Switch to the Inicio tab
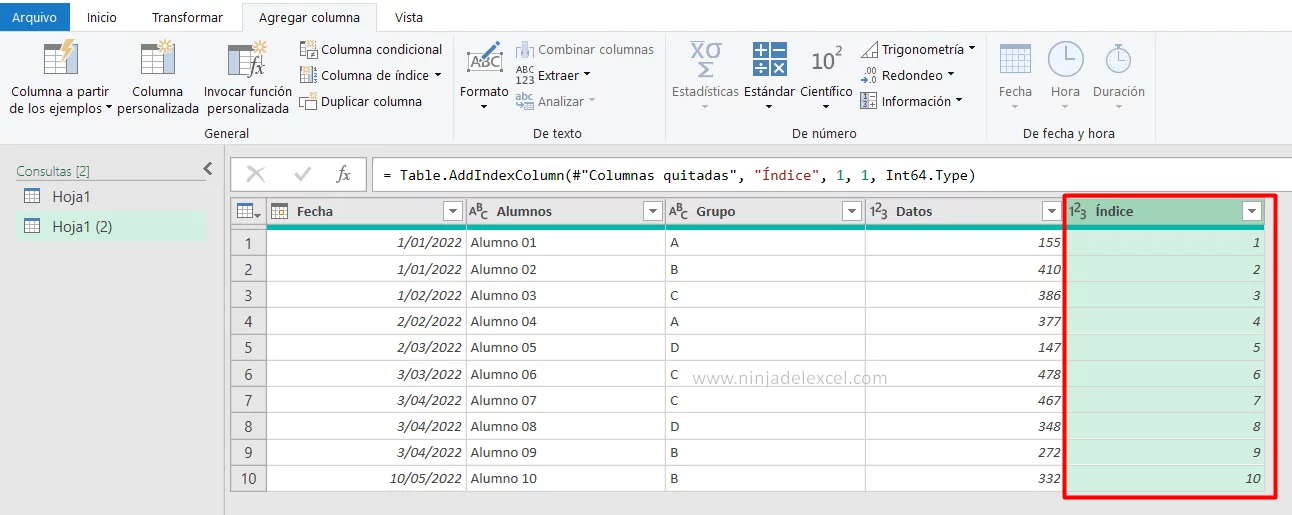1292x515 pixels. coord(102,17)
